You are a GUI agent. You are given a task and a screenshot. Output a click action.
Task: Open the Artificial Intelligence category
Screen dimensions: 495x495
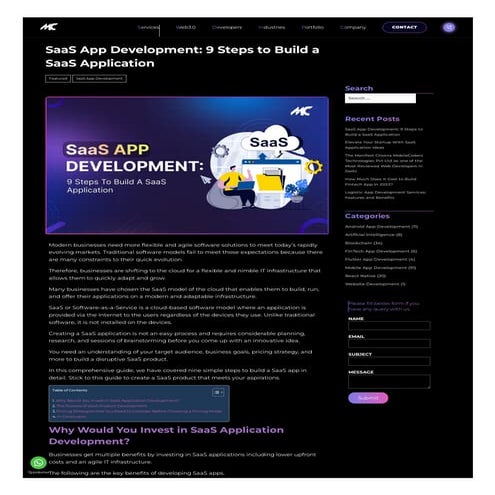(374, 235)
